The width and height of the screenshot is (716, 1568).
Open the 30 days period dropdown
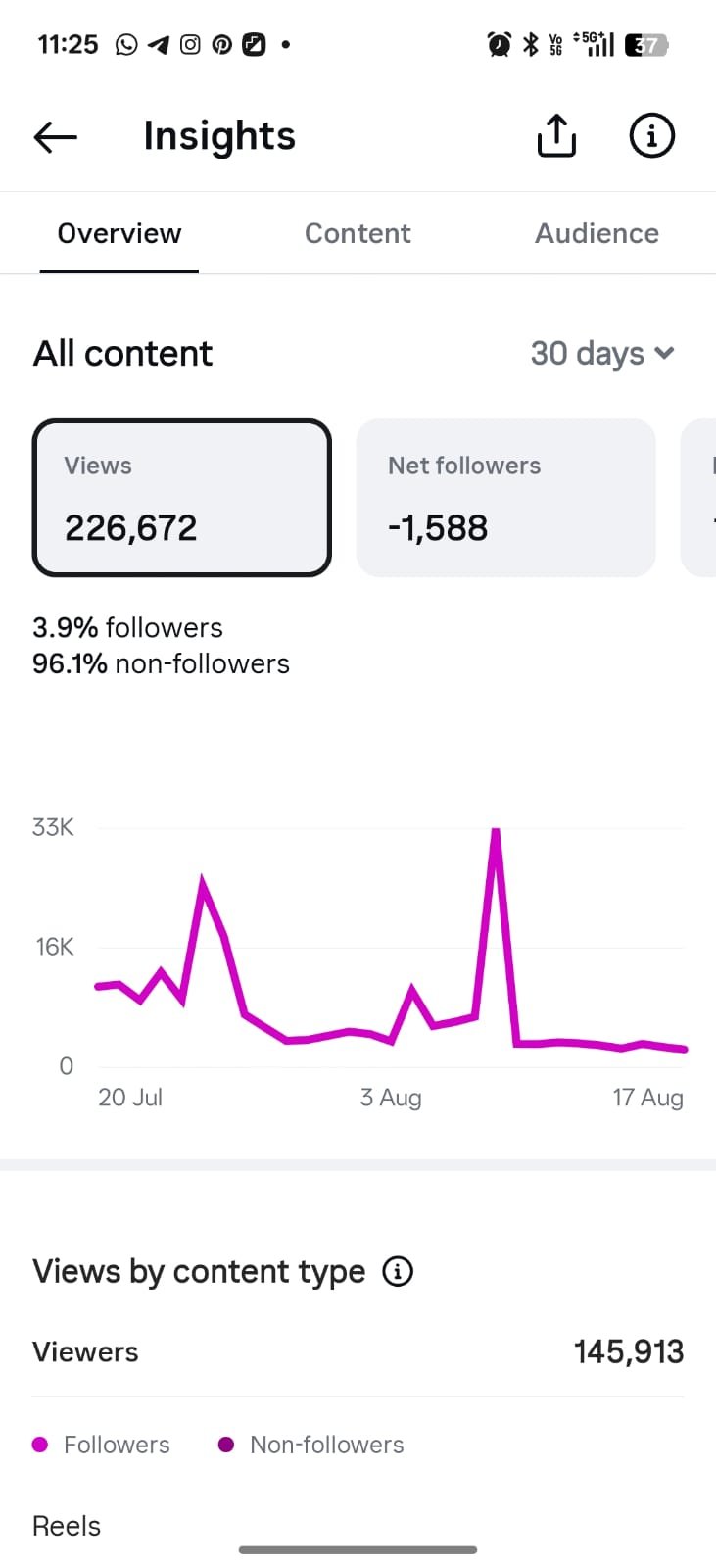click(602, 353)
